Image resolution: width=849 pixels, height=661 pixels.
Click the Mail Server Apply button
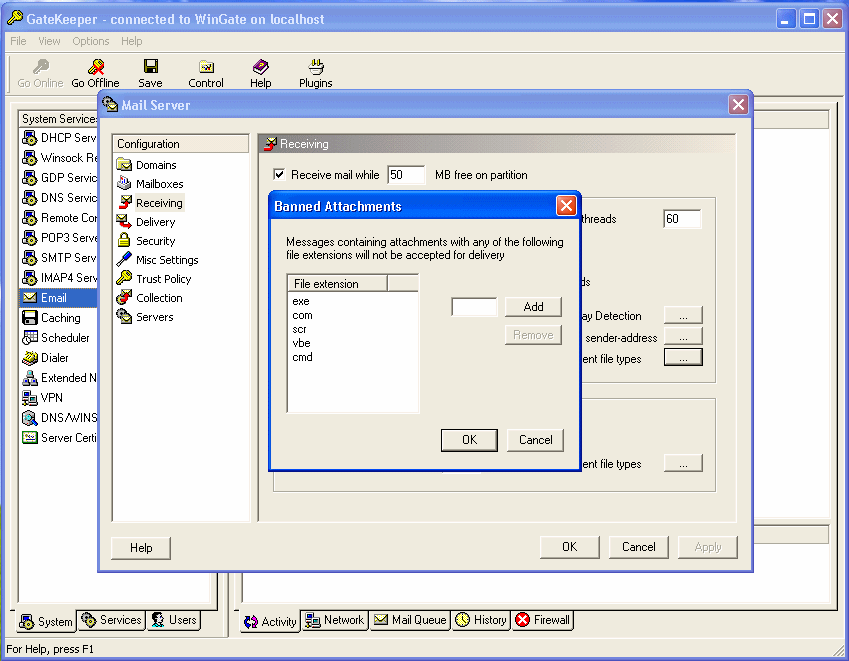click(x=708, y=547)
